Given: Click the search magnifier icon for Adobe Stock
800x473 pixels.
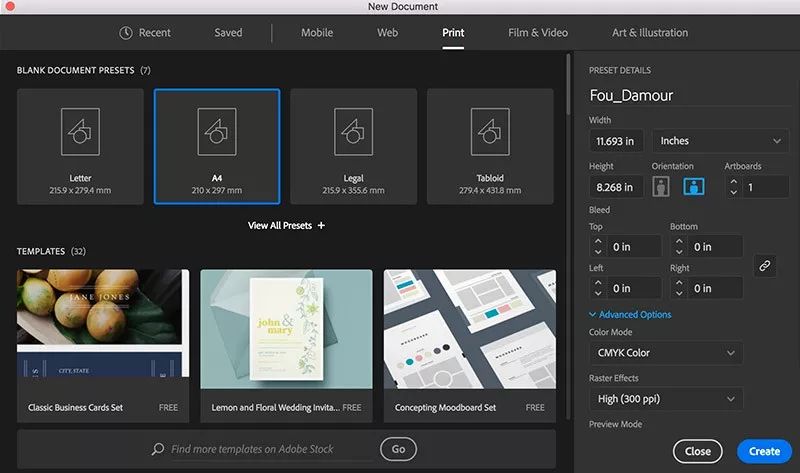Looking at the screenshot, I should [158, 449].
